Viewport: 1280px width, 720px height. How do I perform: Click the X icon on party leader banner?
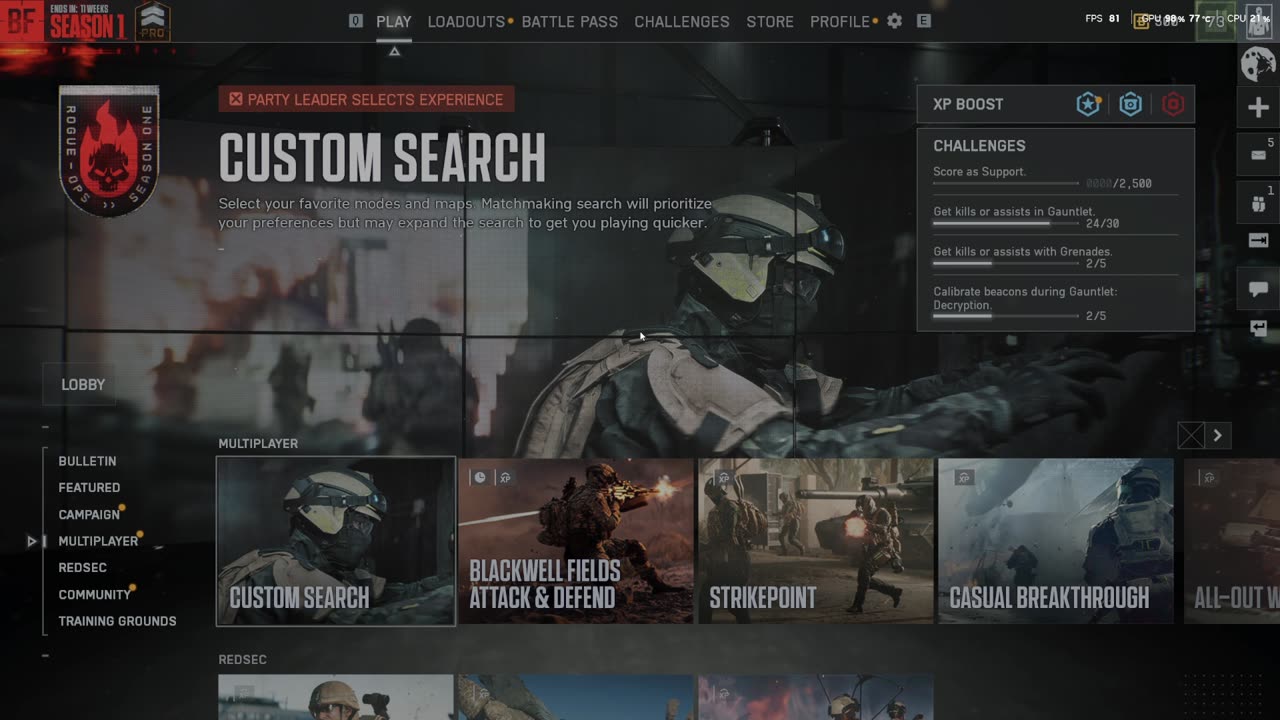236,99
